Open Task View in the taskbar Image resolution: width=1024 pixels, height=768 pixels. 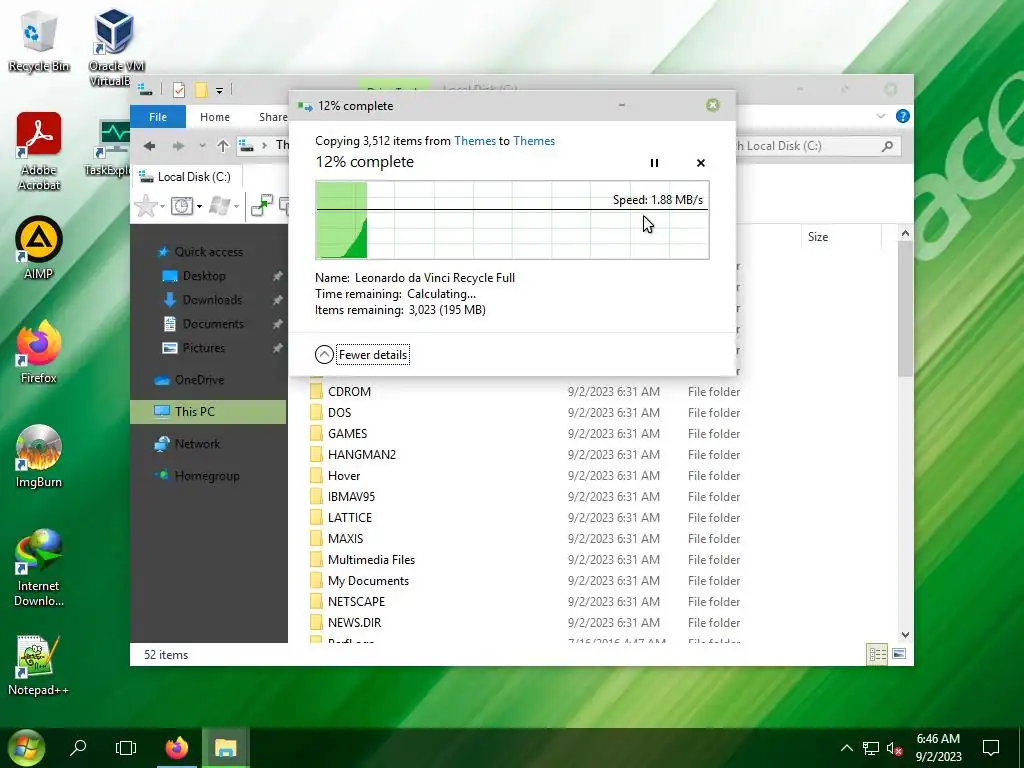(125, 748)
